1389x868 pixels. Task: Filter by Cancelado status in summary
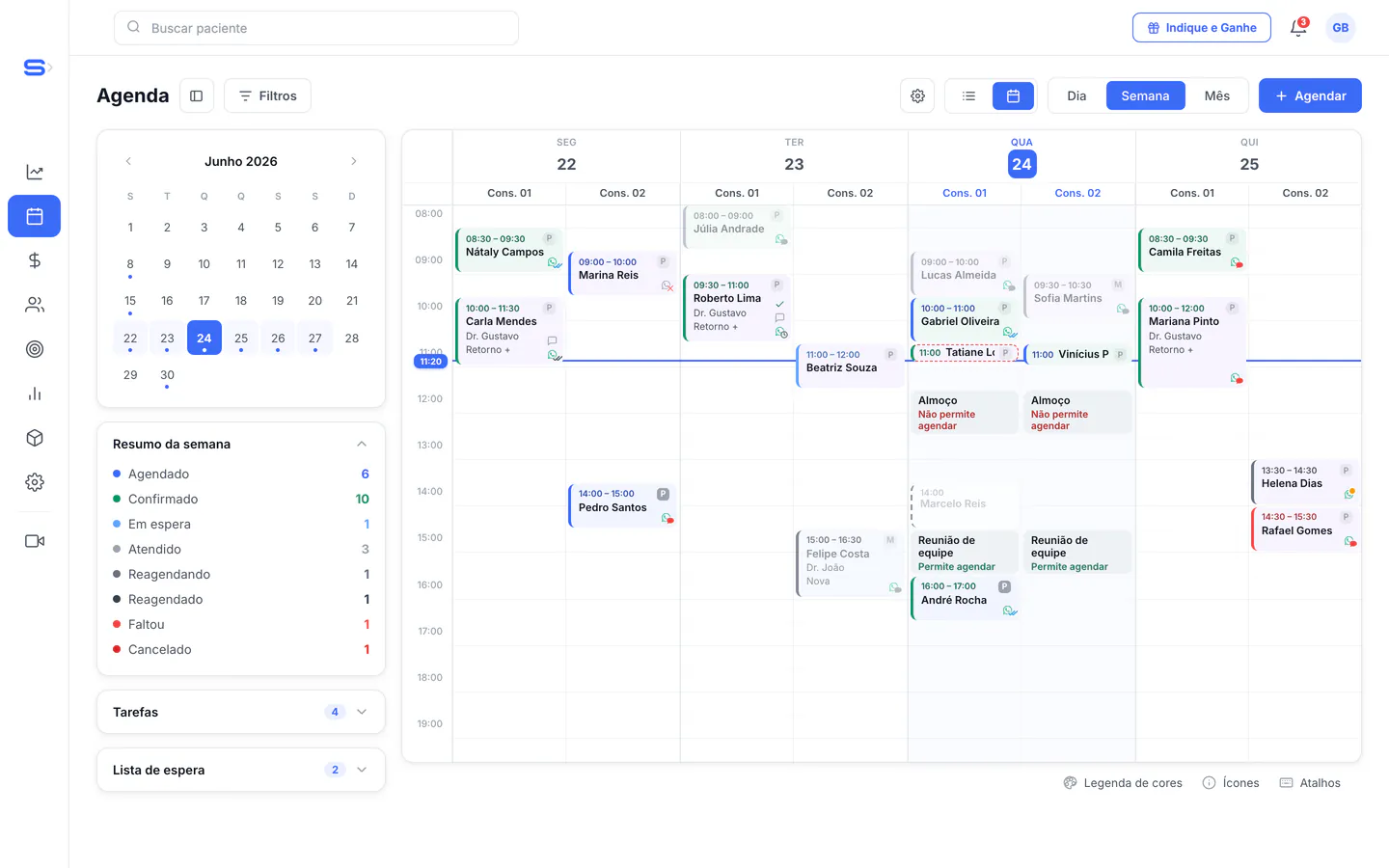point(241,649)
